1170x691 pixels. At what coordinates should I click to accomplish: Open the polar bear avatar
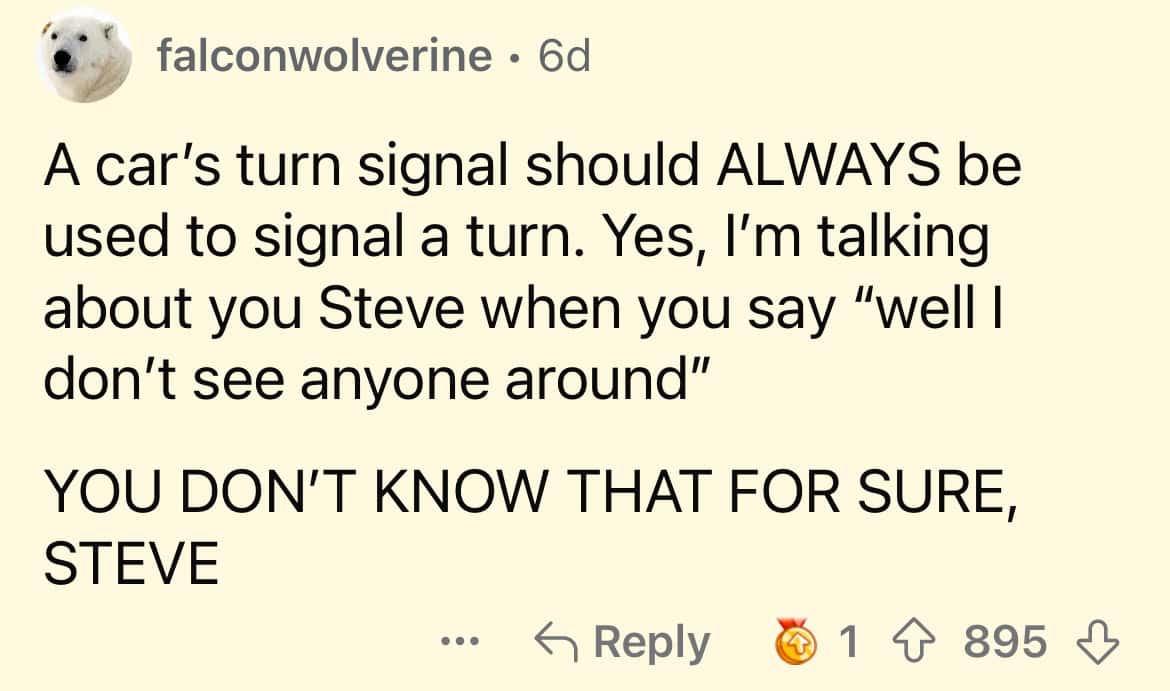[x=84, y=57]
